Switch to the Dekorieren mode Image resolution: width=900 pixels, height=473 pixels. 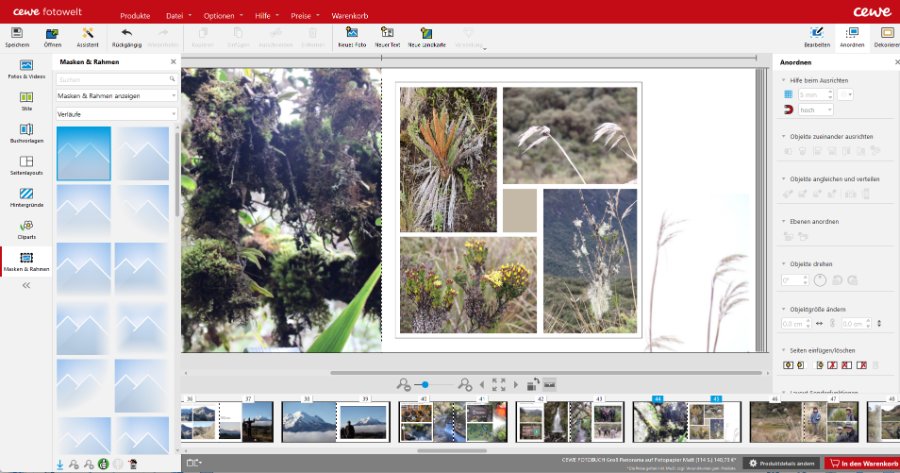[x=886, y=36]
